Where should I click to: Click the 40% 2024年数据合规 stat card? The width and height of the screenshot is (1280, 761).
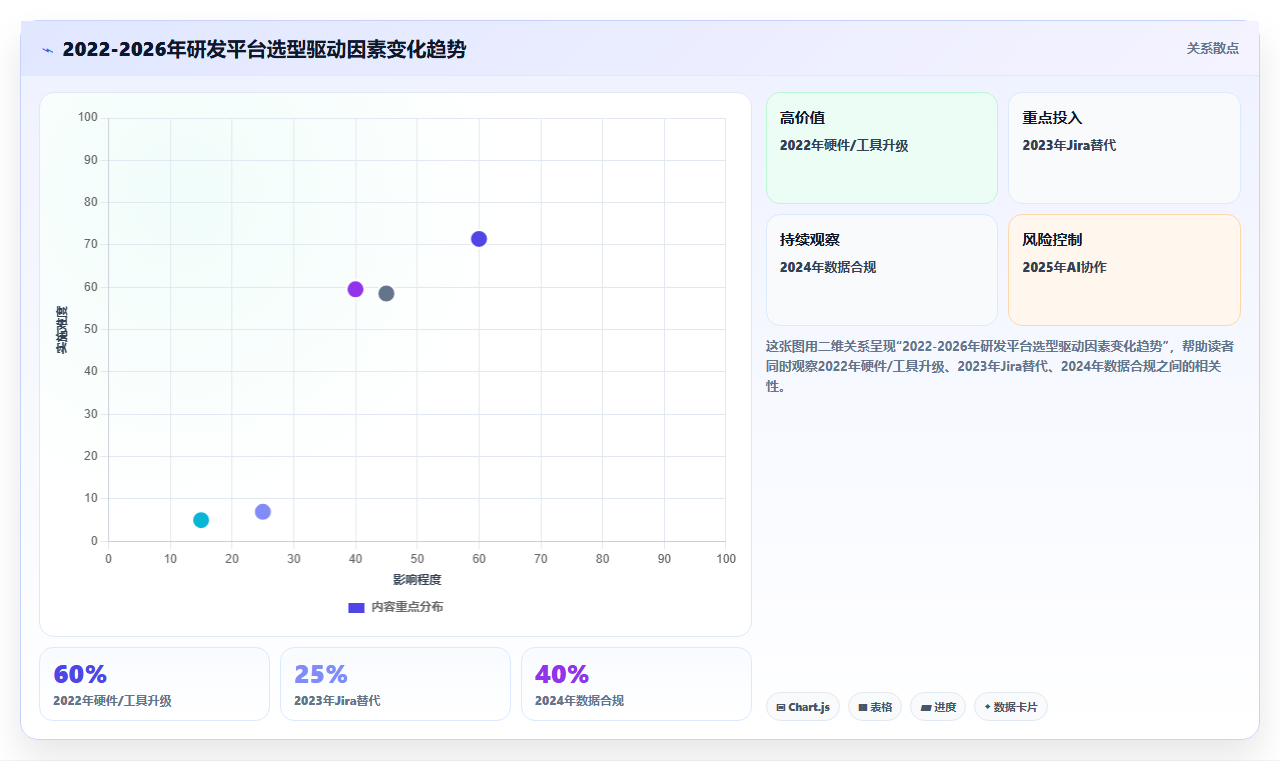tap(636, 684)
